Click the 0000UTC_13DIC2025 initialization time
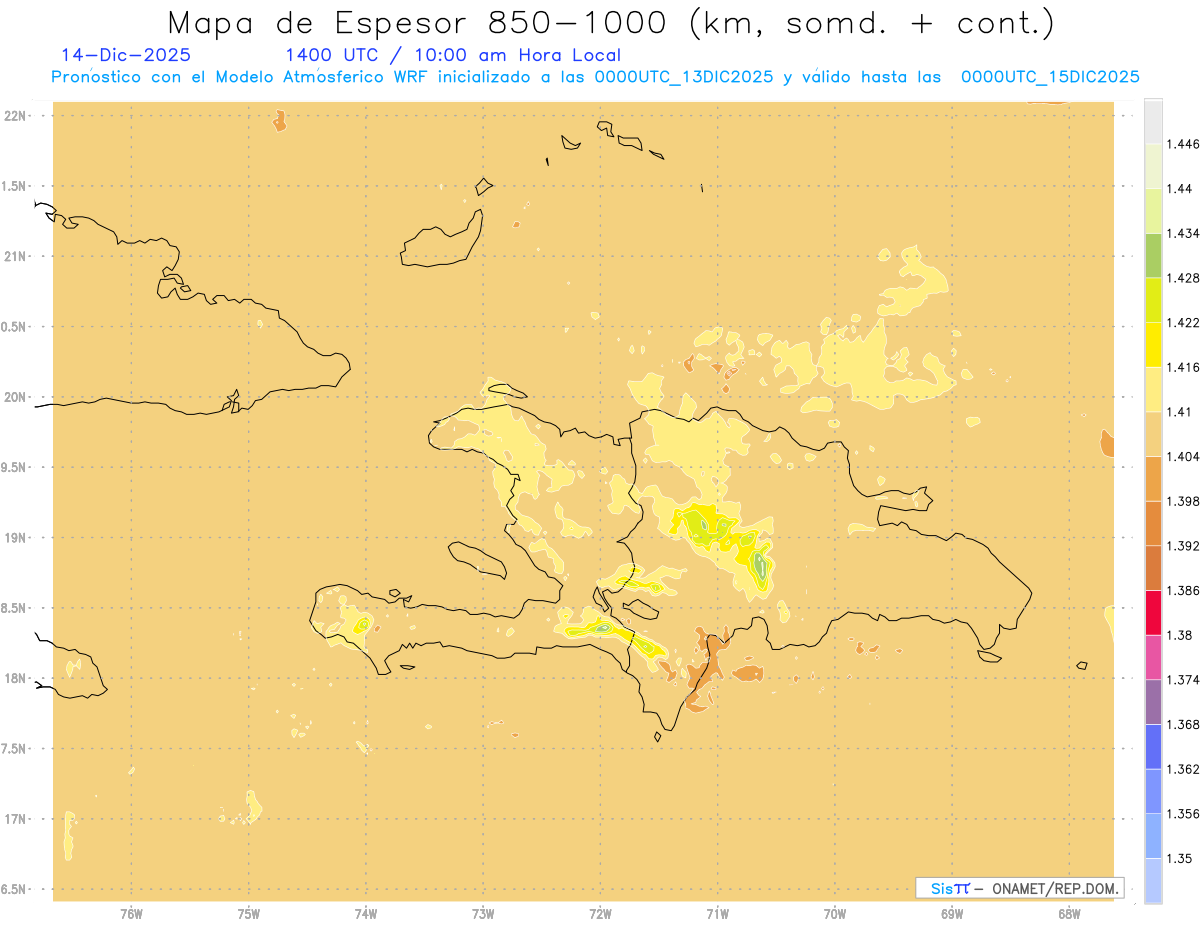Screen dimensions: 1200x927 coord(684,77)
